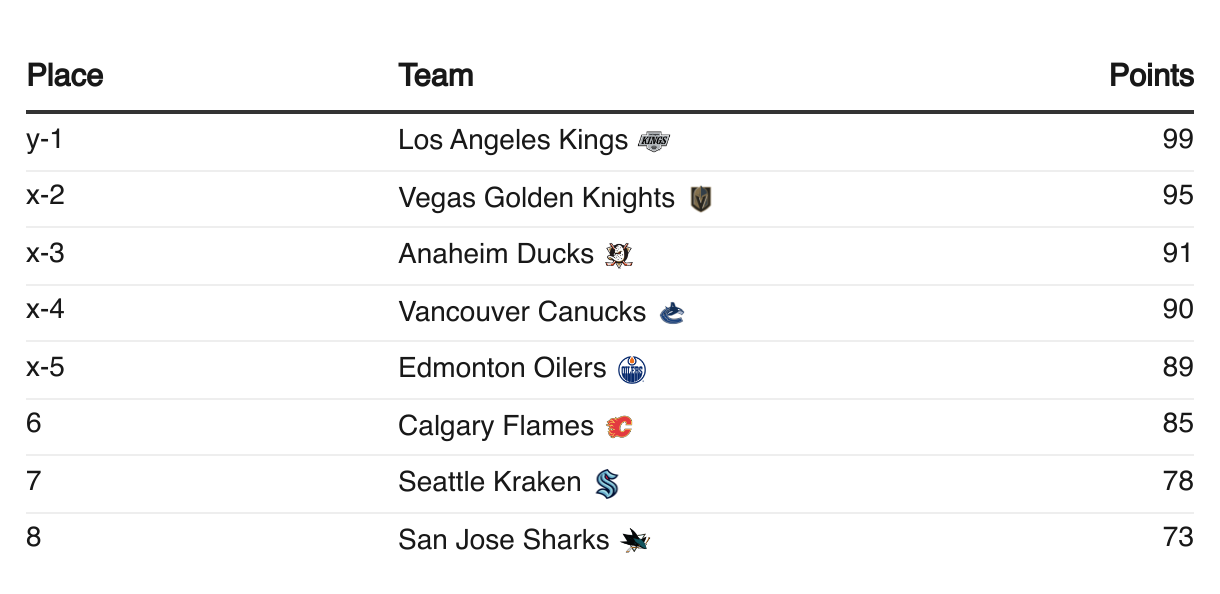Open the Edmonton Oilers team name

502,368
